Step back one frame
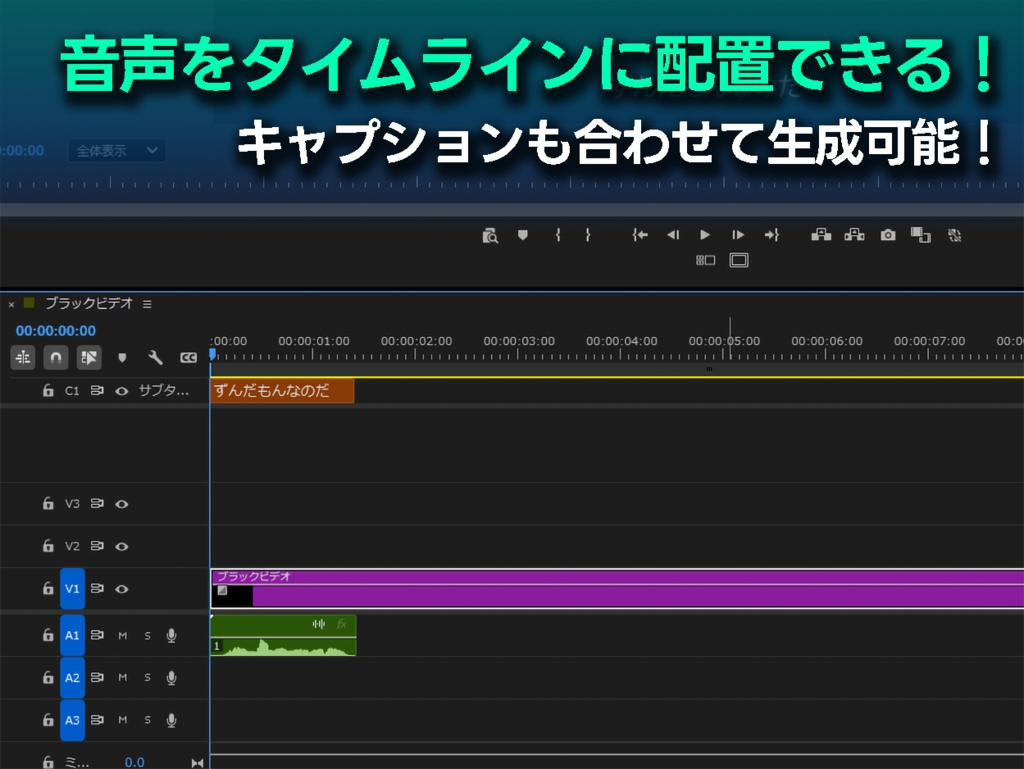 (673, 235)
